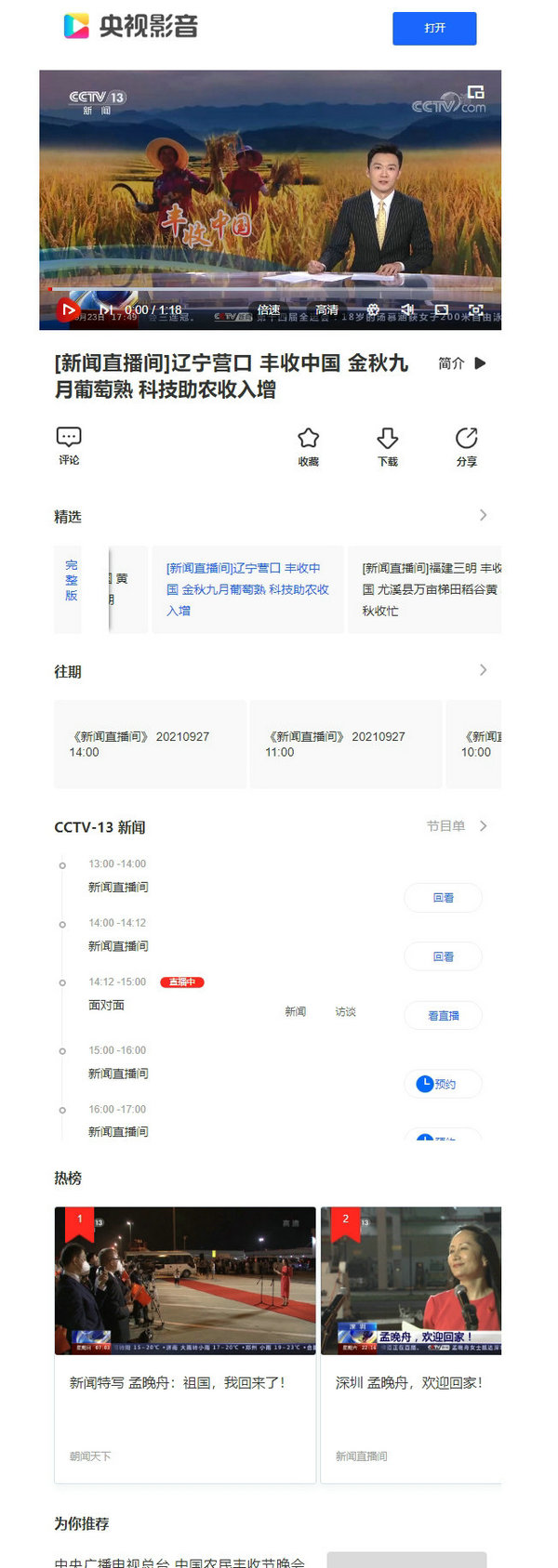Open 辽宁营口 丰收中国 clip card

pos(246,589)
